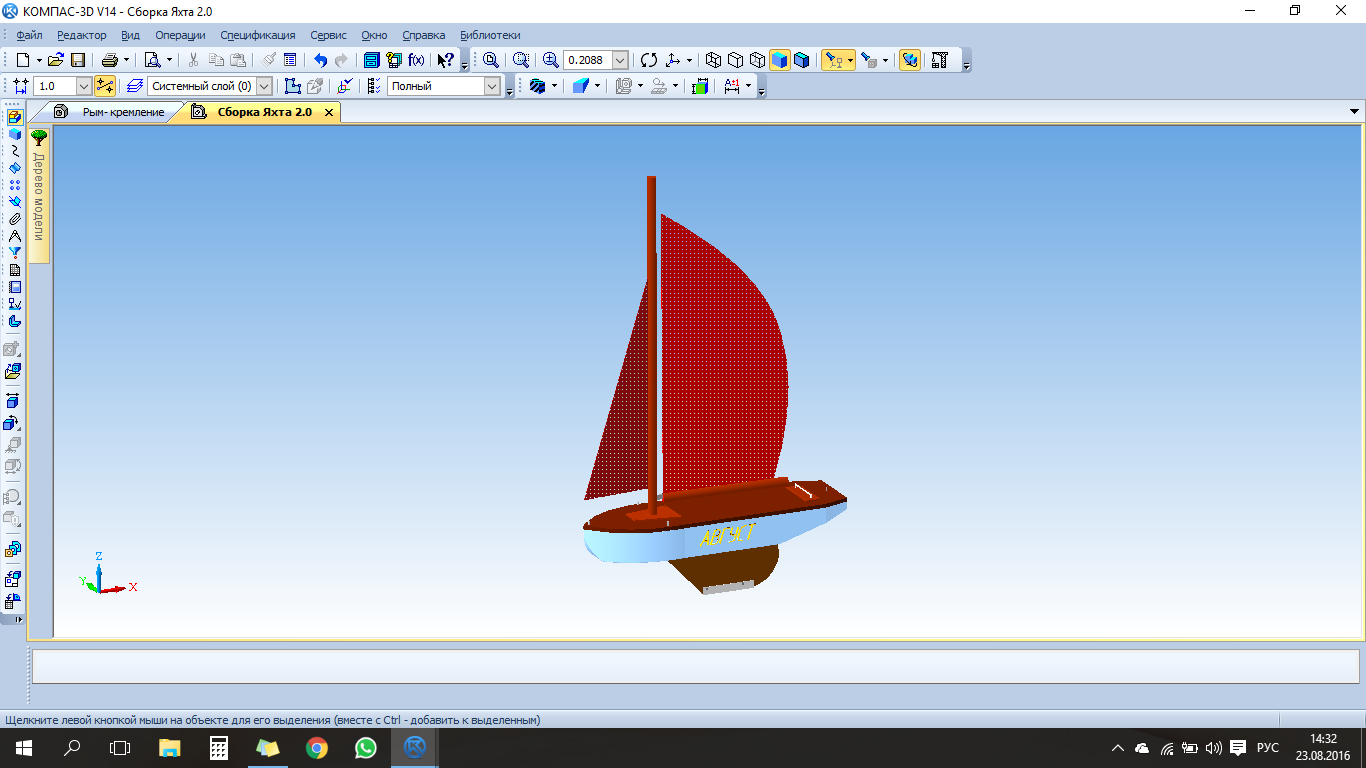Open Calculator from the taskbar
1366x768 pixels.
[219, 747]
